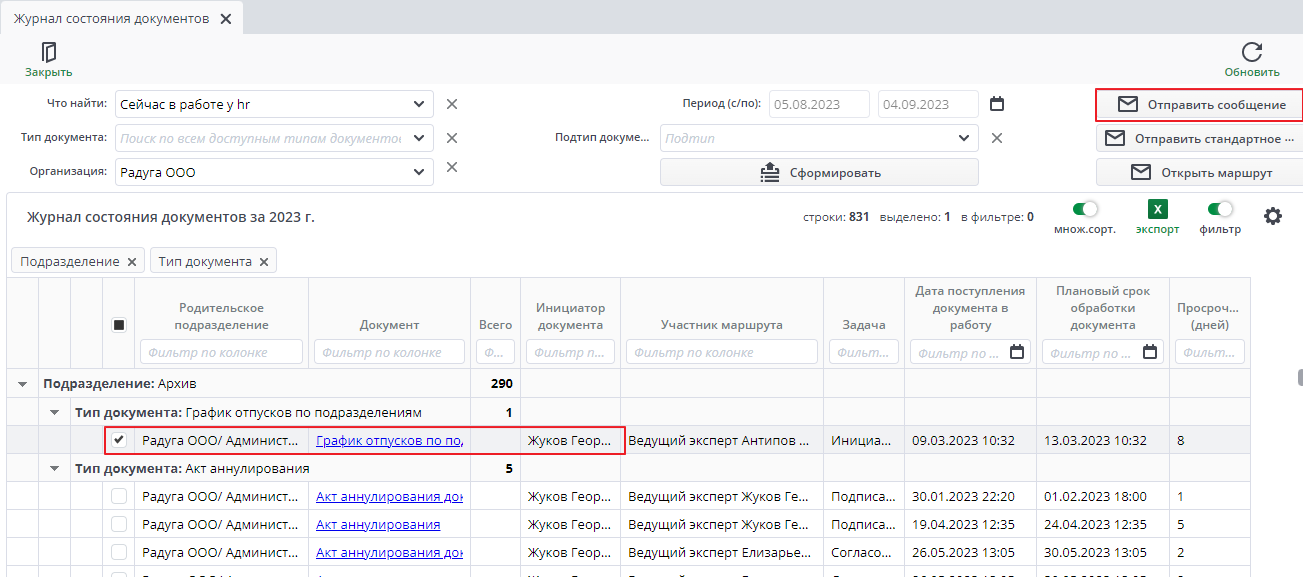Open Акт аннулирования link dated 30.01.2023

[389, 496]
